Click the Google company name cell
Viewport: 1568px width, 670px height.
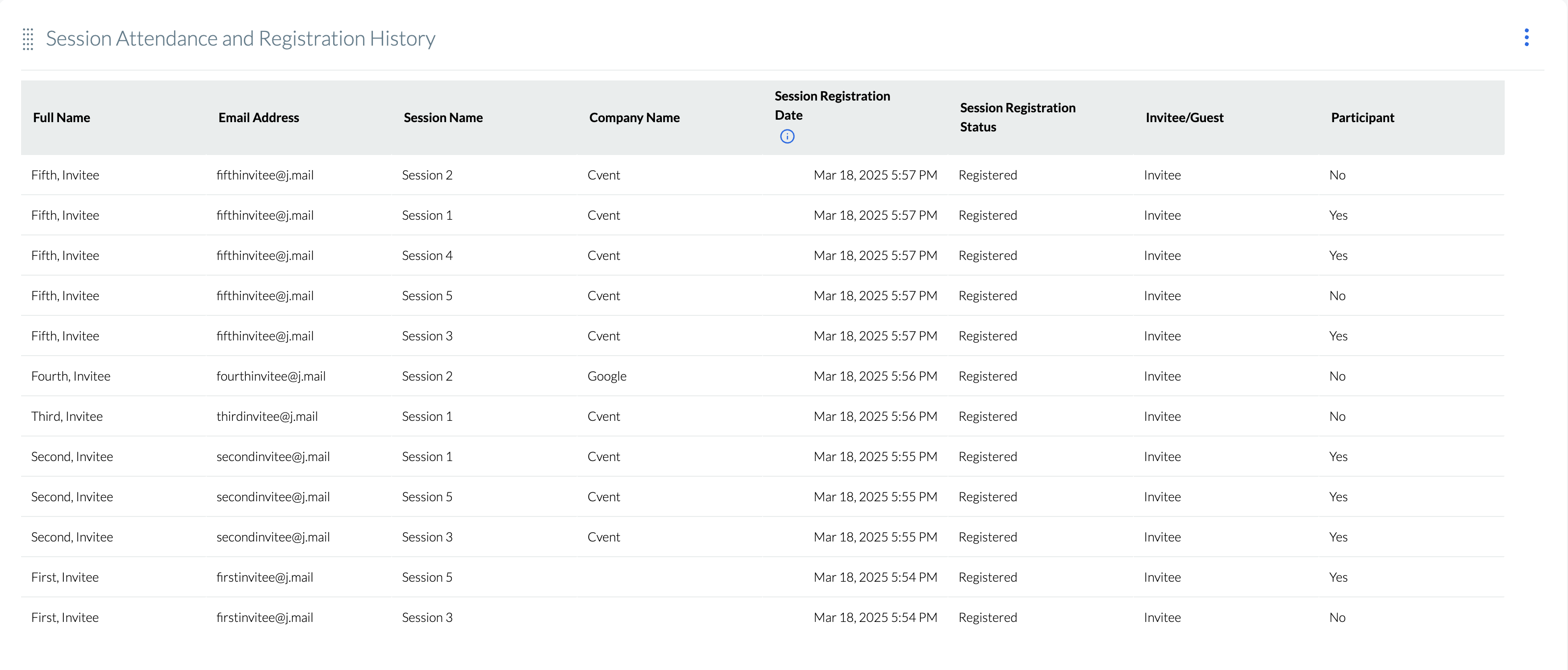point(607,376)
